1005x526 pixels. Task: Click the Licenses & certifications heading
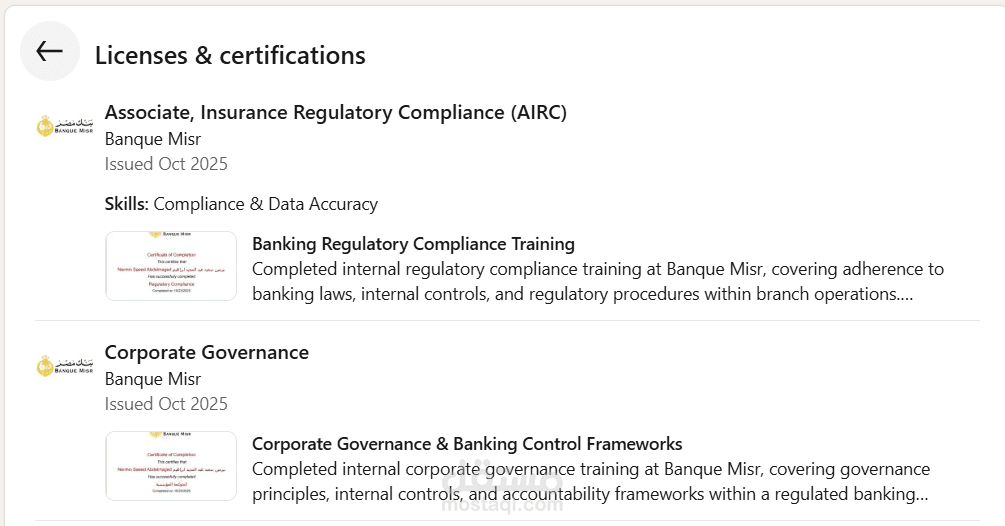pyautogui.click(x=230, y=55)
